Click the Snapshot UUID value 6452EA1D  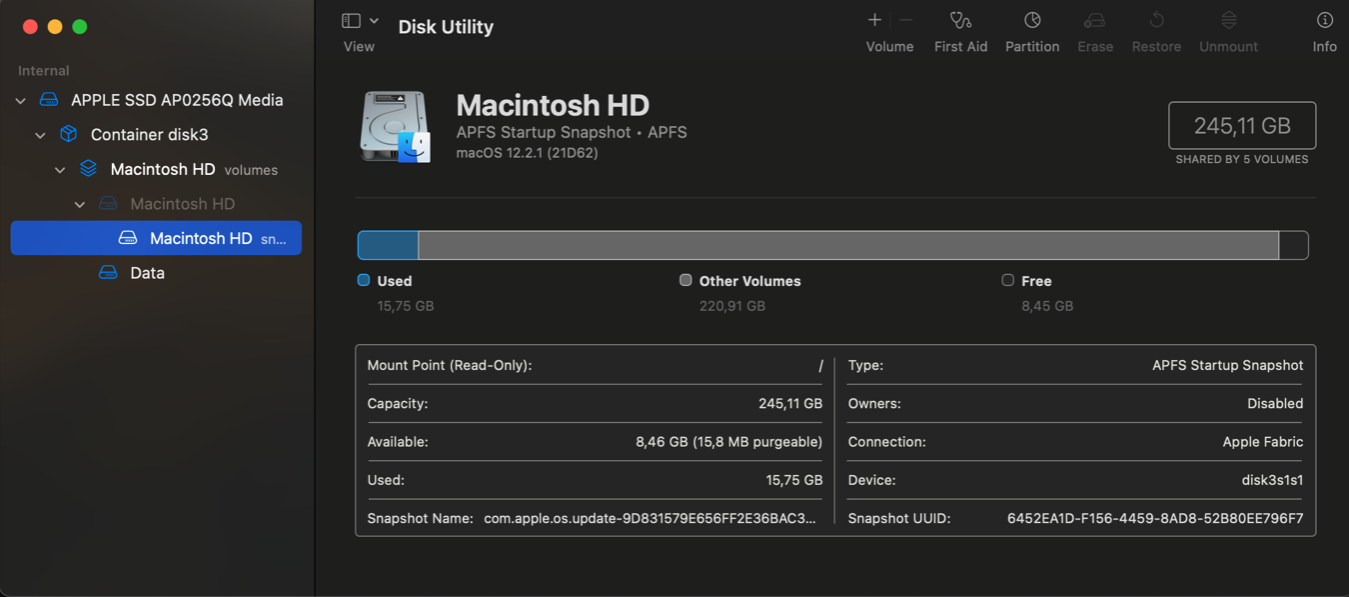pos(1155,518)
